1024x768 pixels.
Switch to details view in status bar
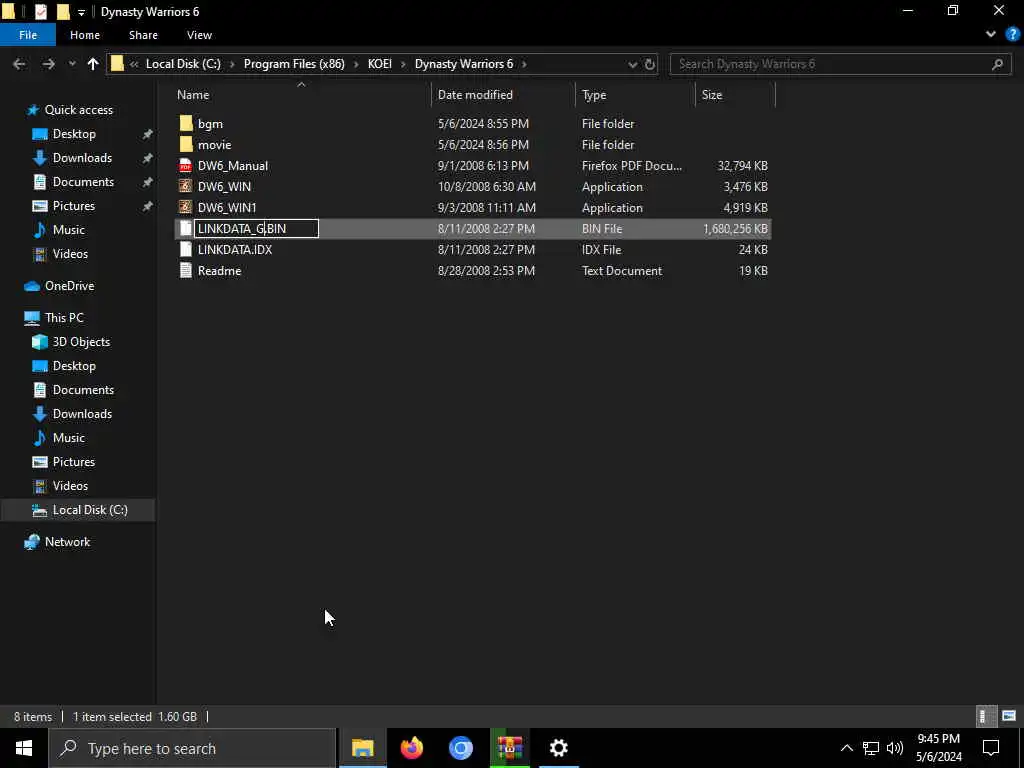[984, 716]
